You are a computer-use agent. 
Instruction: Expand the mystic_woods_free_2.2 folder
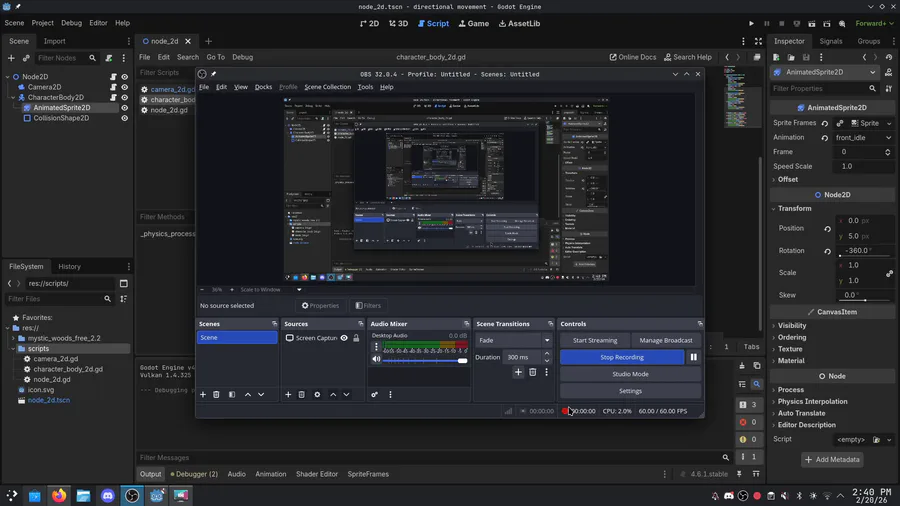pyautogui.click(x=13, y=338)
